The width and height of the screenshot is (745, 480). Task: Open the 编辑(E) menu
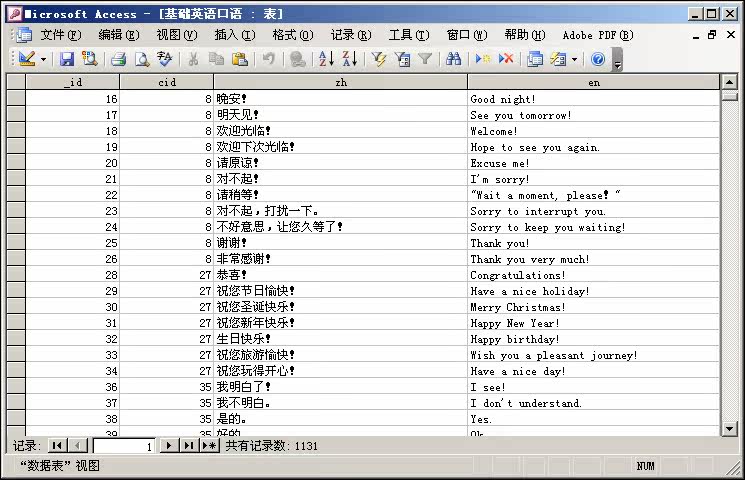[x=119, y=35]
